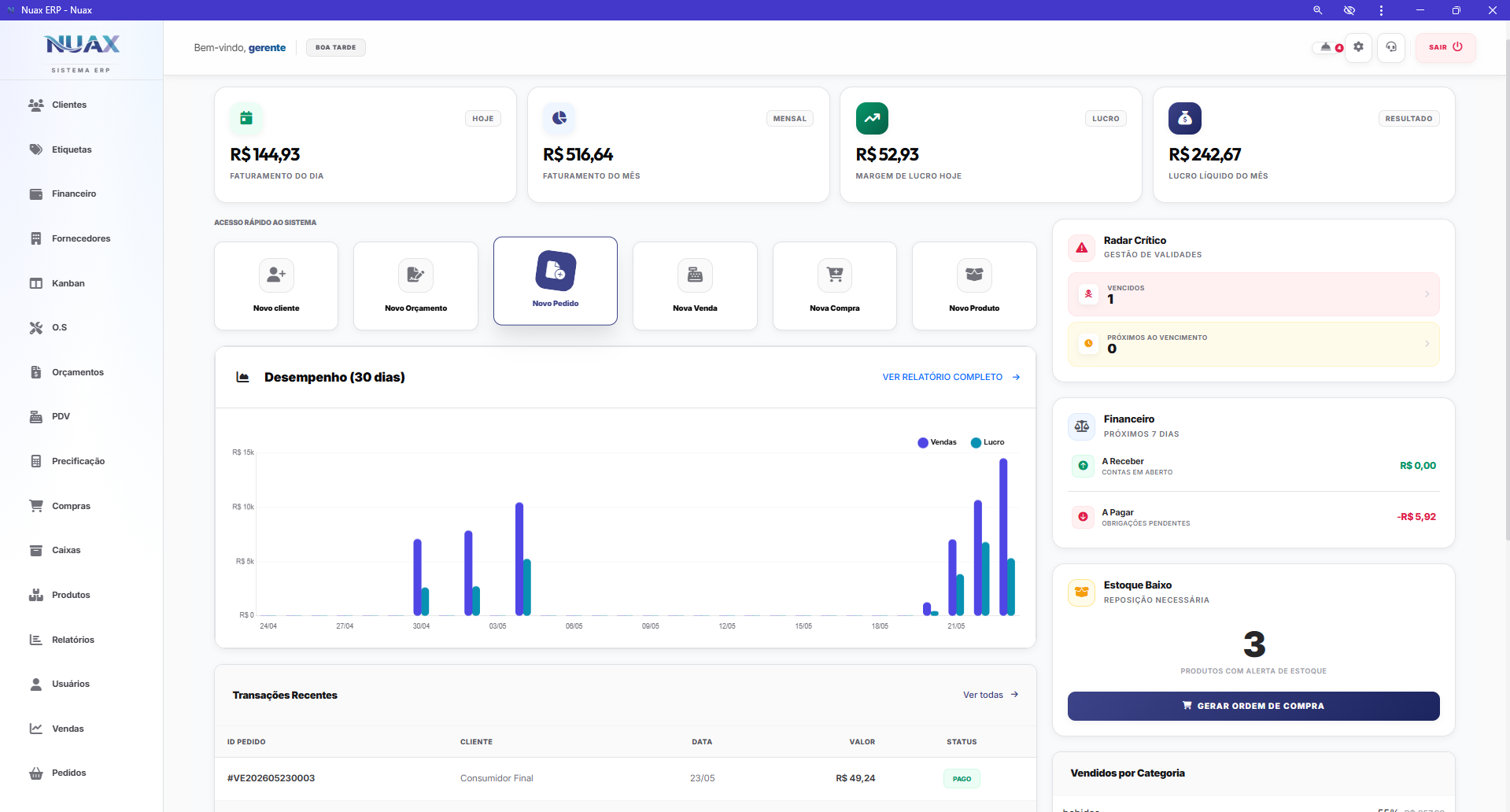Click the Precificação sidebar calculator icon
Image resolution: width=1510 pixels, height=812 pixels.
(36, 461)
